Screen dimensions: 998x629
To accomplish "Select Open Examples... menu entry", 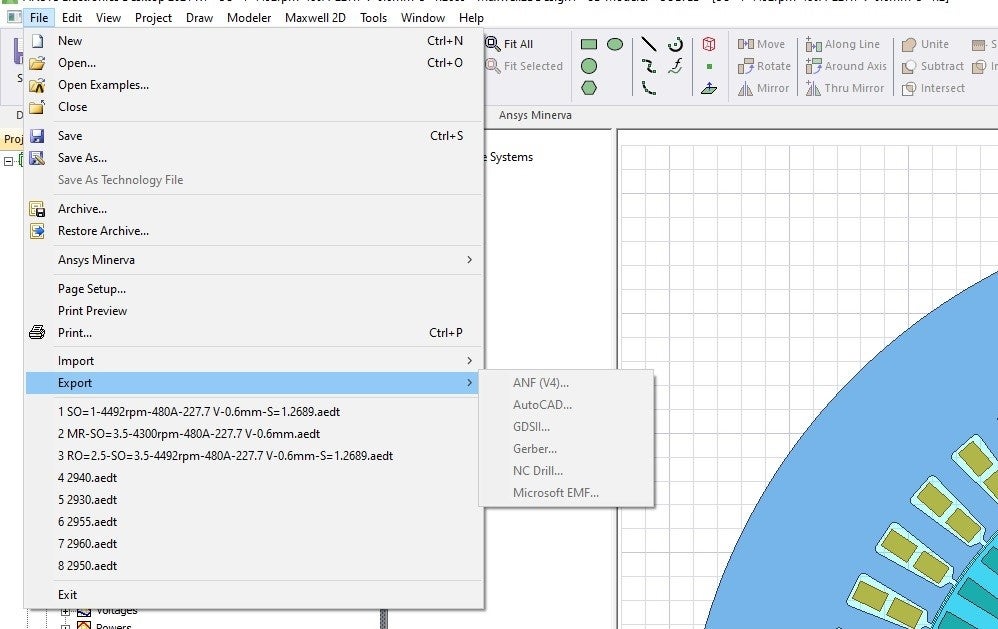I will pyautogui.click(x=103, y=85).
